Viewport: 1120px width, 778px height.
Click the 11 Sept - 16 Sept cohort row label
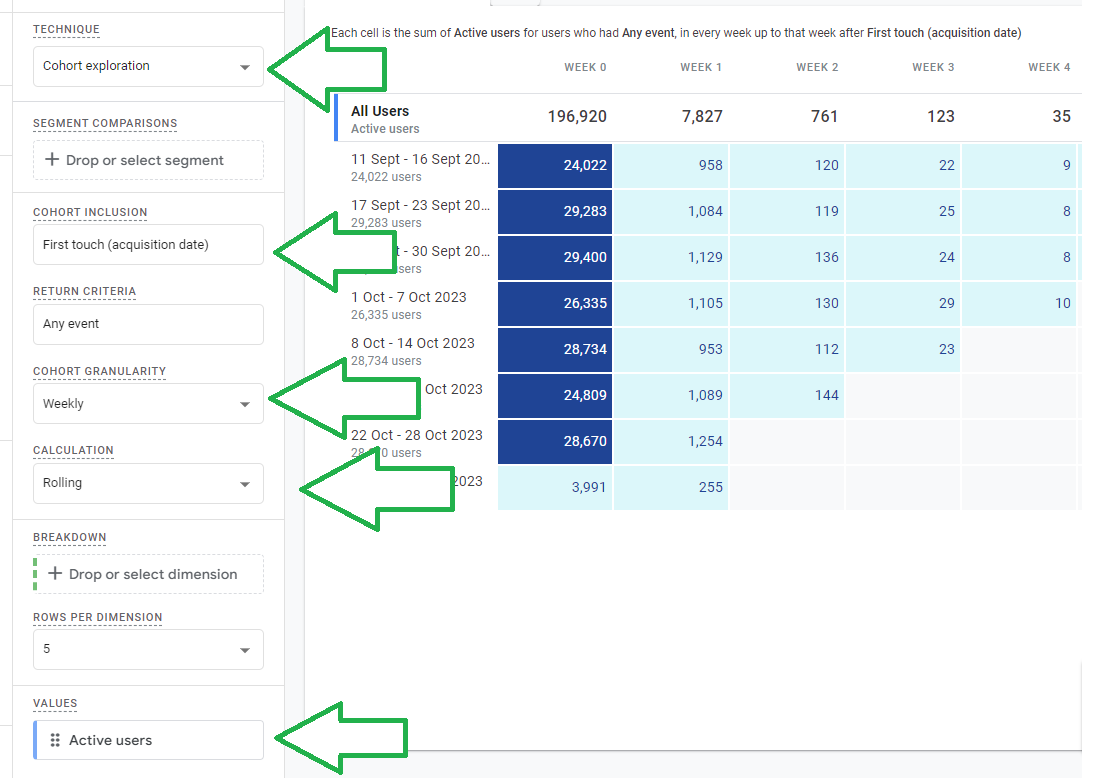[420, 159]
